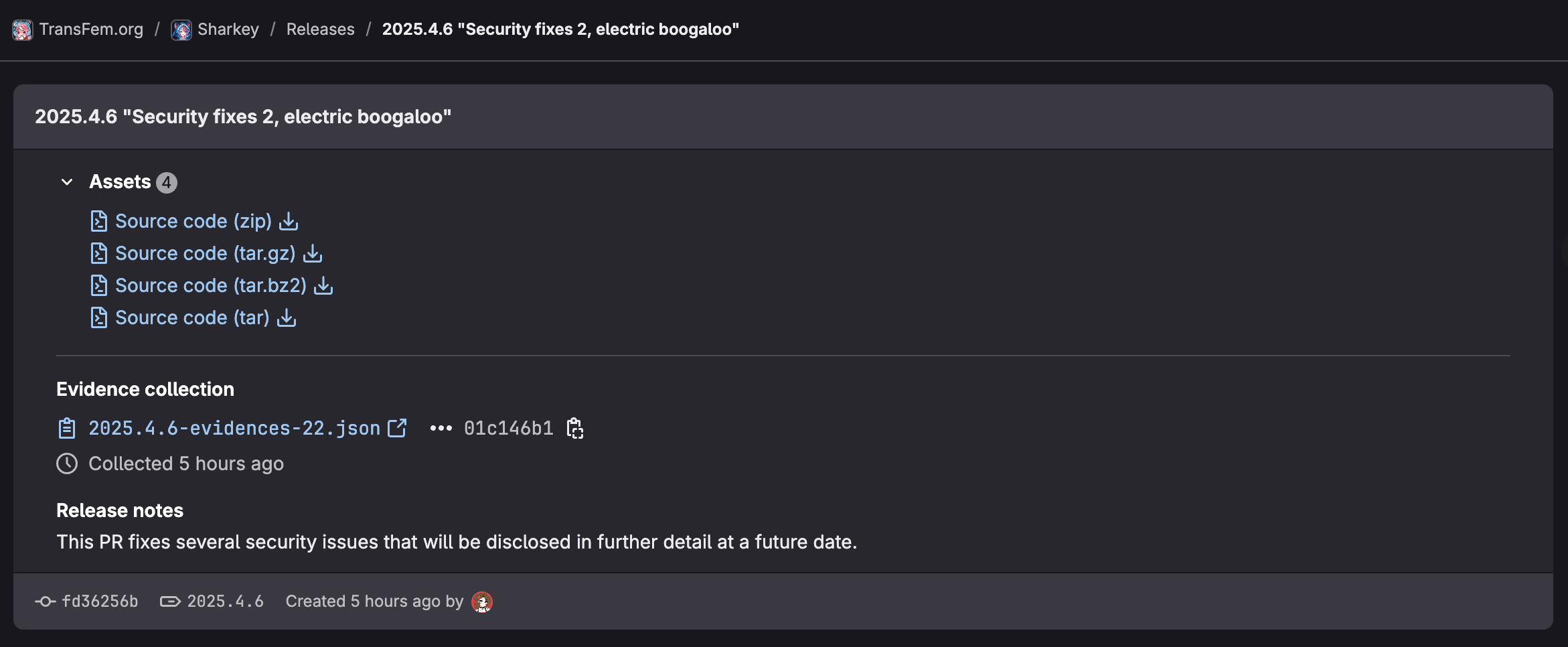The width and height of the screenshot is (1568, 647).
Task: Click the download icon beside Source code (zip)
Action: [x=289, y=221]
